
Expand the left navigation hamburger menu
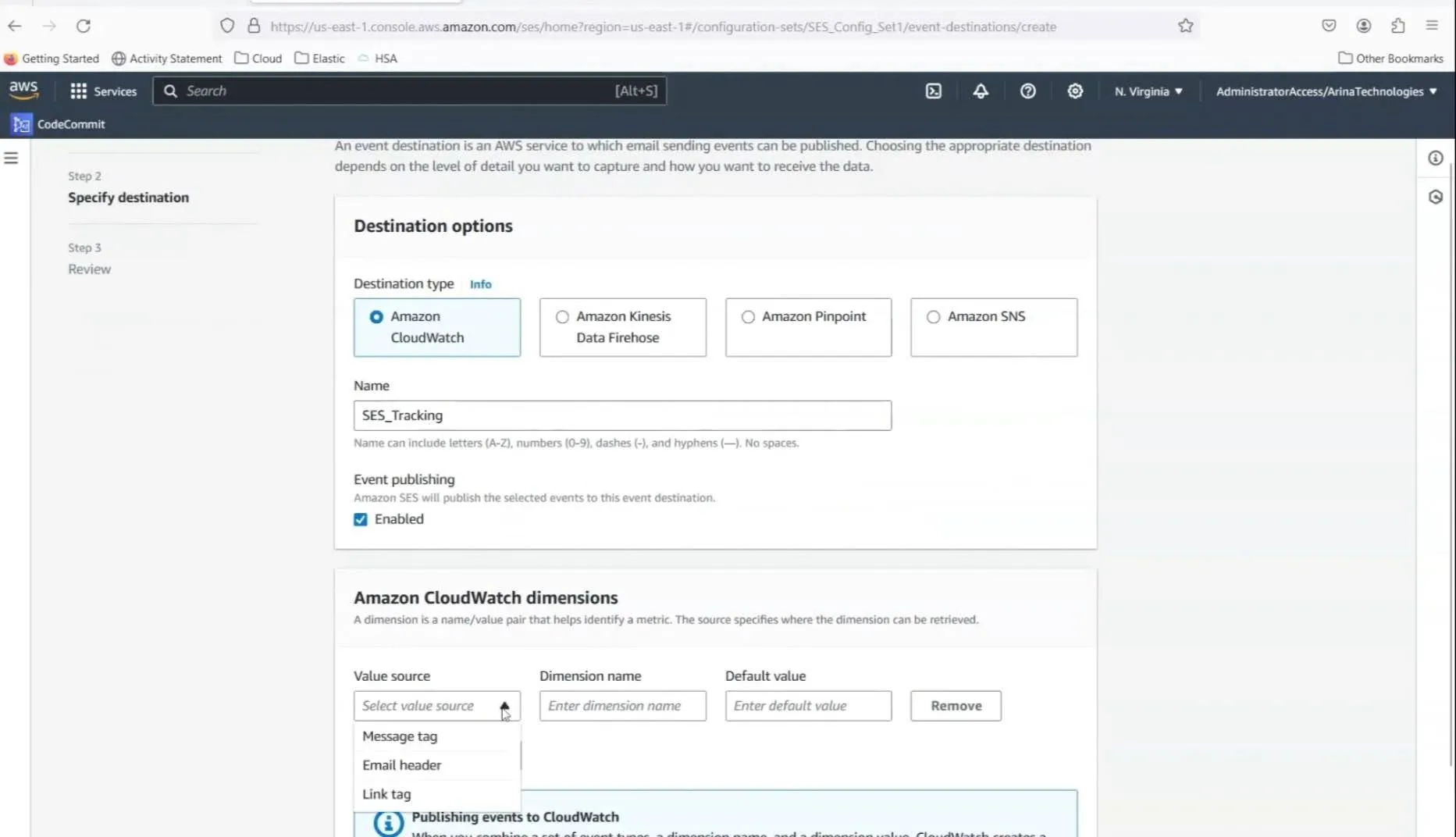point(11,158)
